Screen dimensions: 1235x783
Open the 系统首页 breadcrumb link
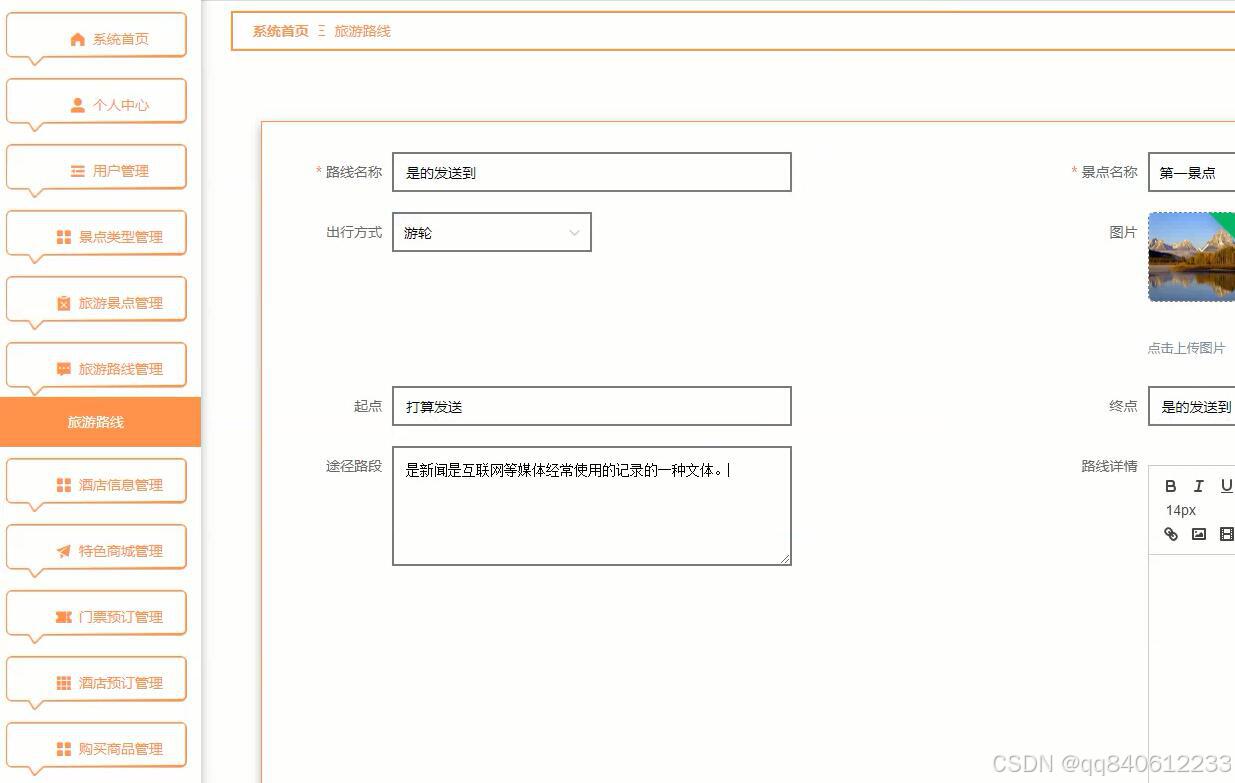(279, 31)
